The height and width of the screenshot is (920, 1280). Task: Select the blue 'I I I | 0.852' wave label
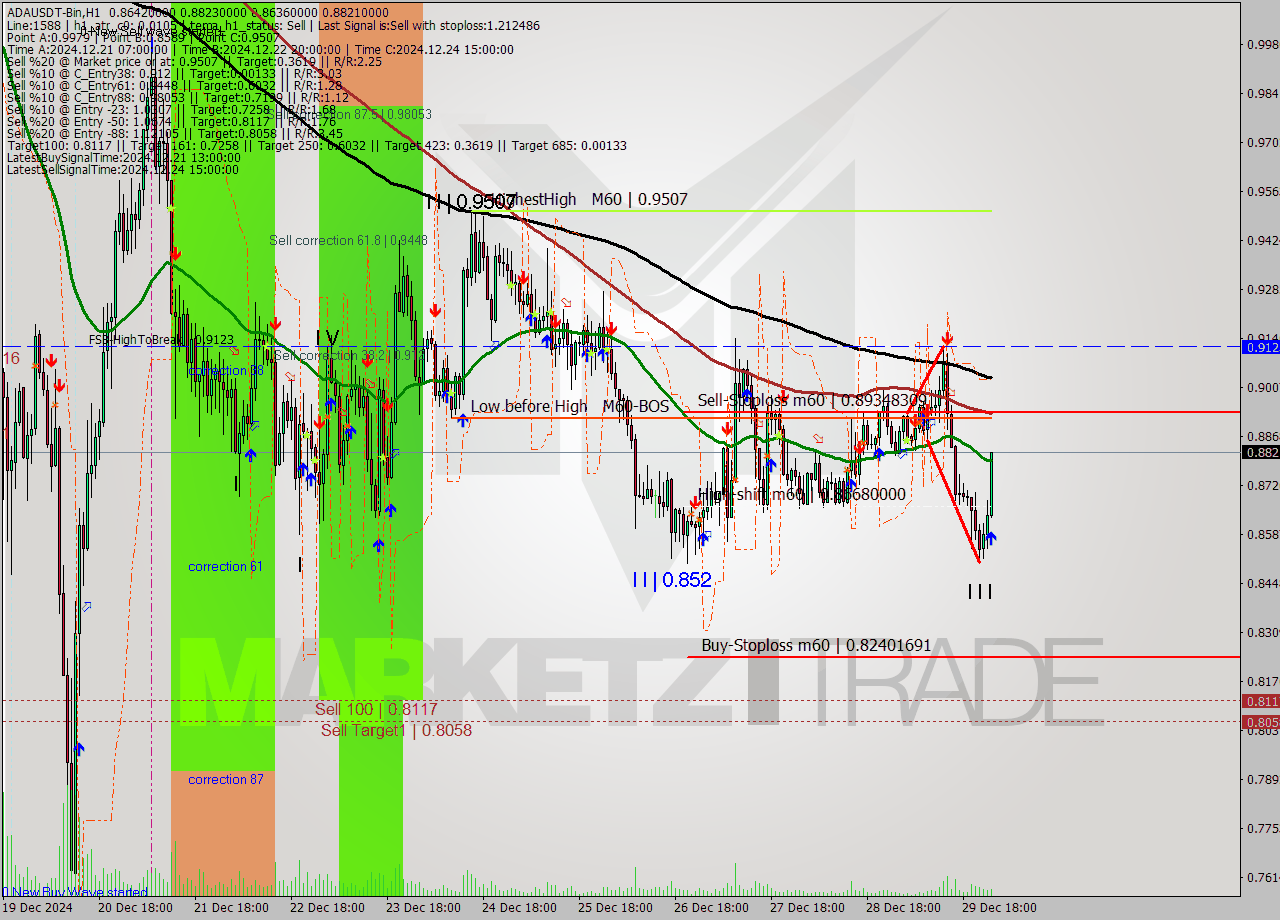pos(672,580)
